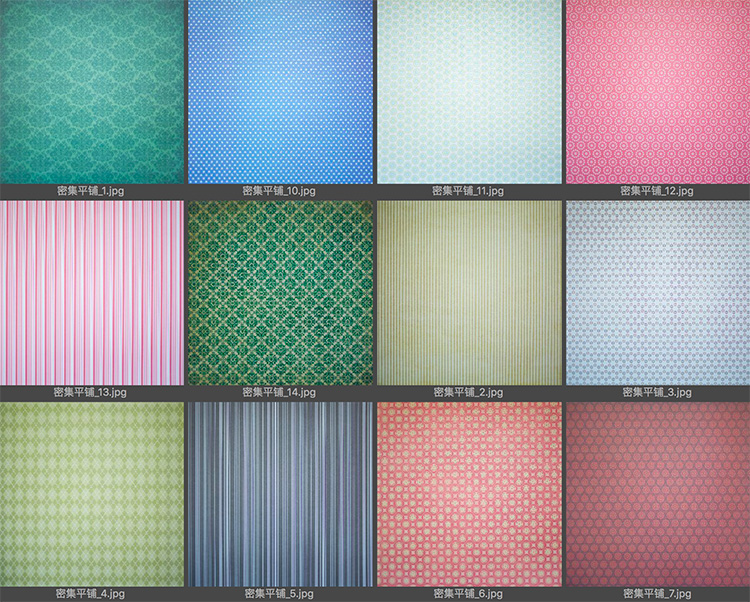Select the label 密集平铺_7.jpg
Viewport: 750px width, 602px height.
click(657, 593)
